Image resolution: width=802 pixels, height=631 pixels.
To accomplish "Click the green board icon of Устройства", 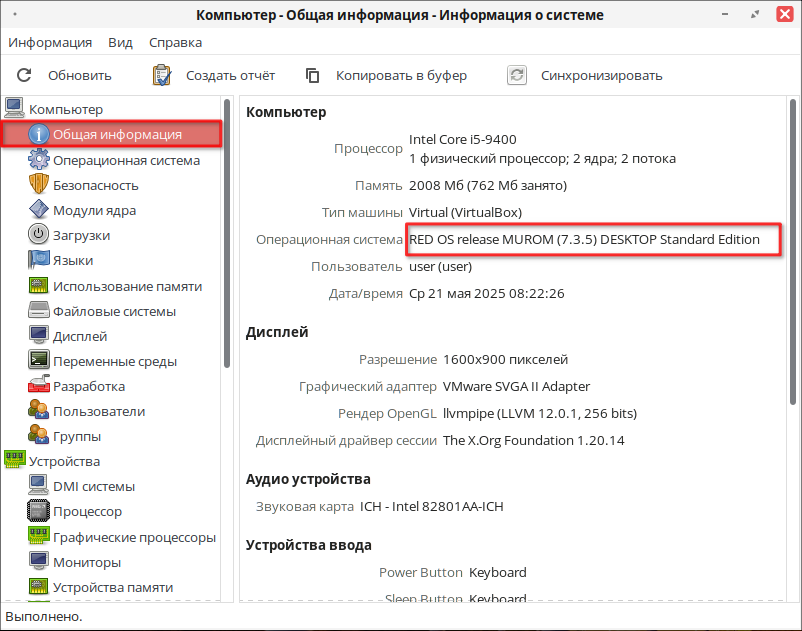I will pos(14,460).
